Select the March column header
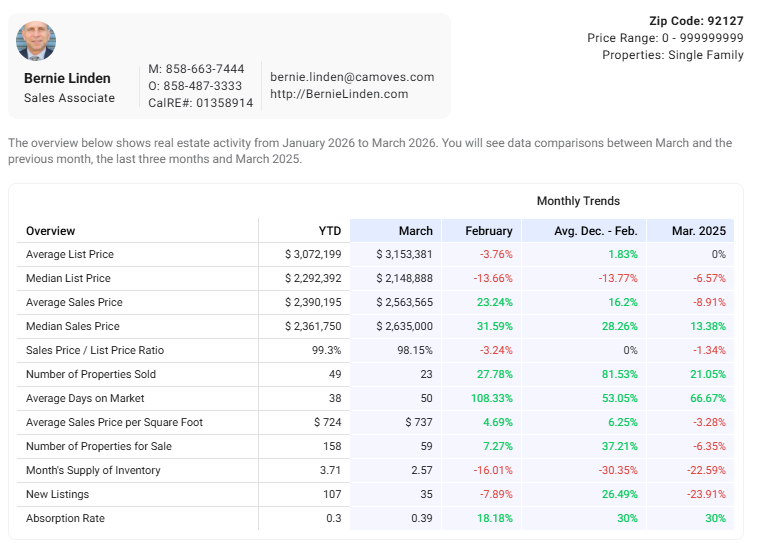Image resolution: width=769 pixels, height=558 pixels. 415,231
